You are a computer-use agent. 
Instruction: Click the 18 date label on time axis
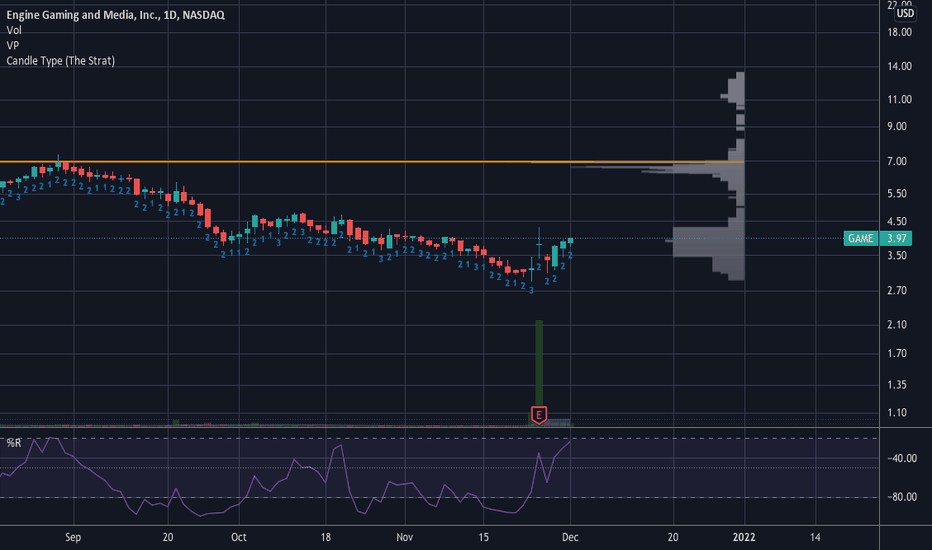325,537
